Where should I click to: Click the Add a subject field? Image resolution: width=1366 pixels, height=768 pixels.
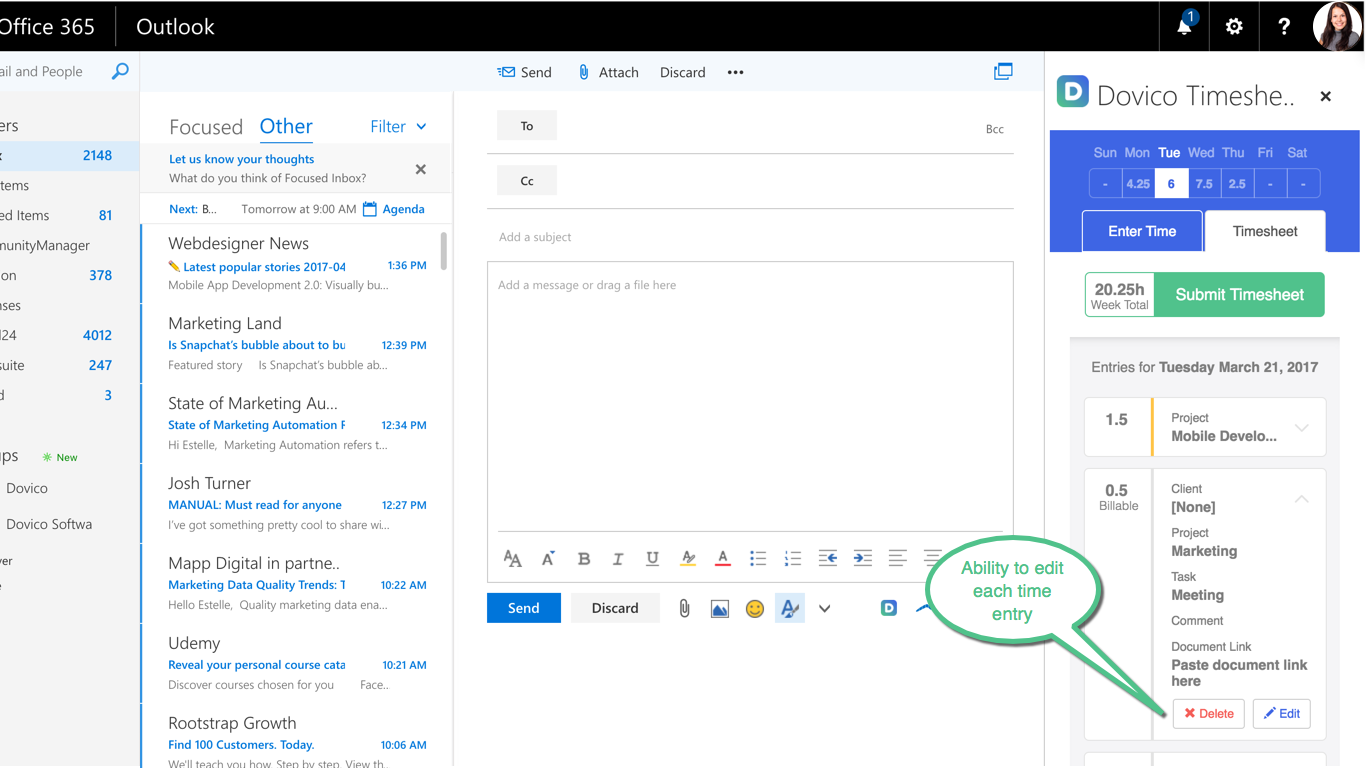point(750,237)
